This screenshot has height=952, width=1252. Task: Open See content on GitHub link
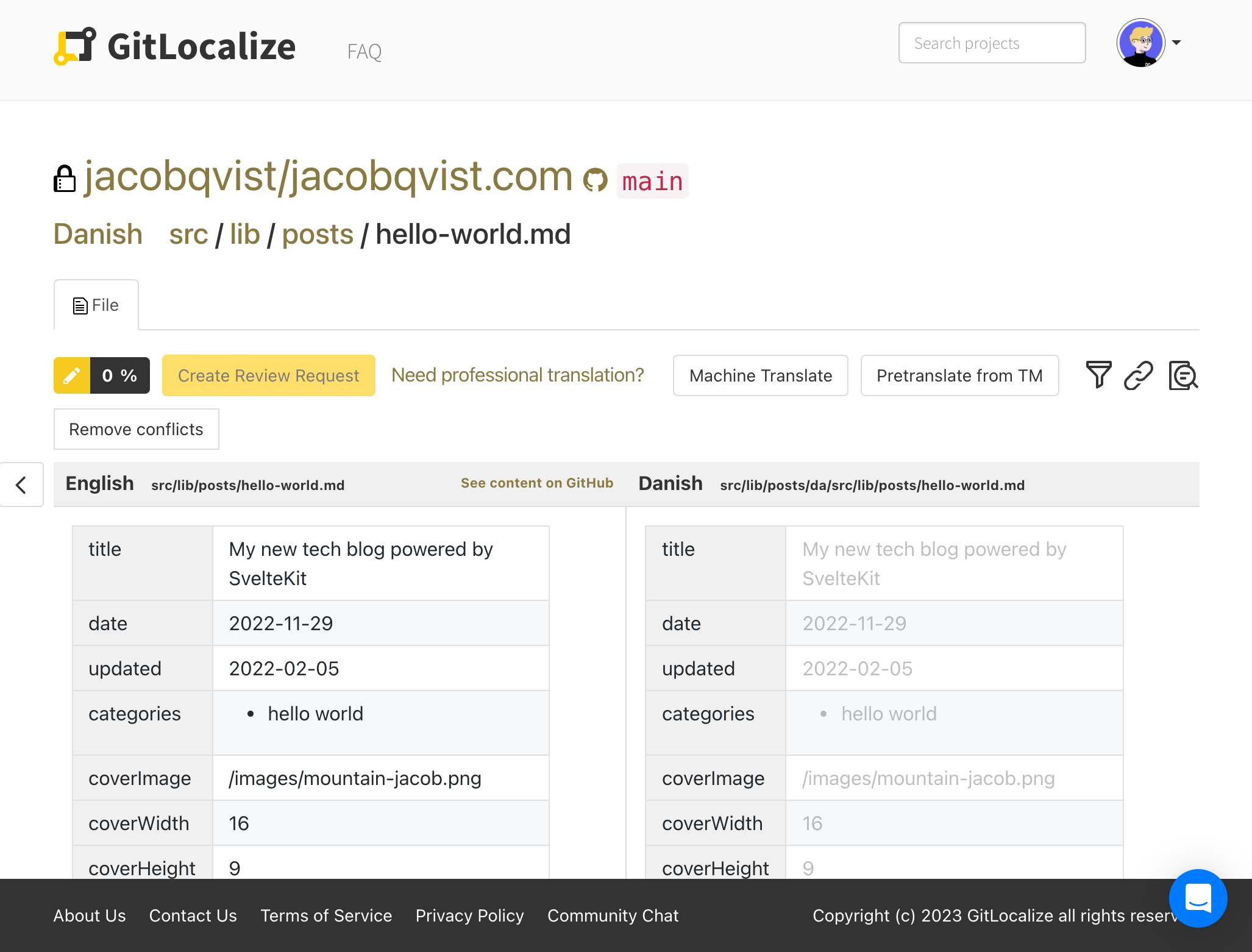coord(536,483)
